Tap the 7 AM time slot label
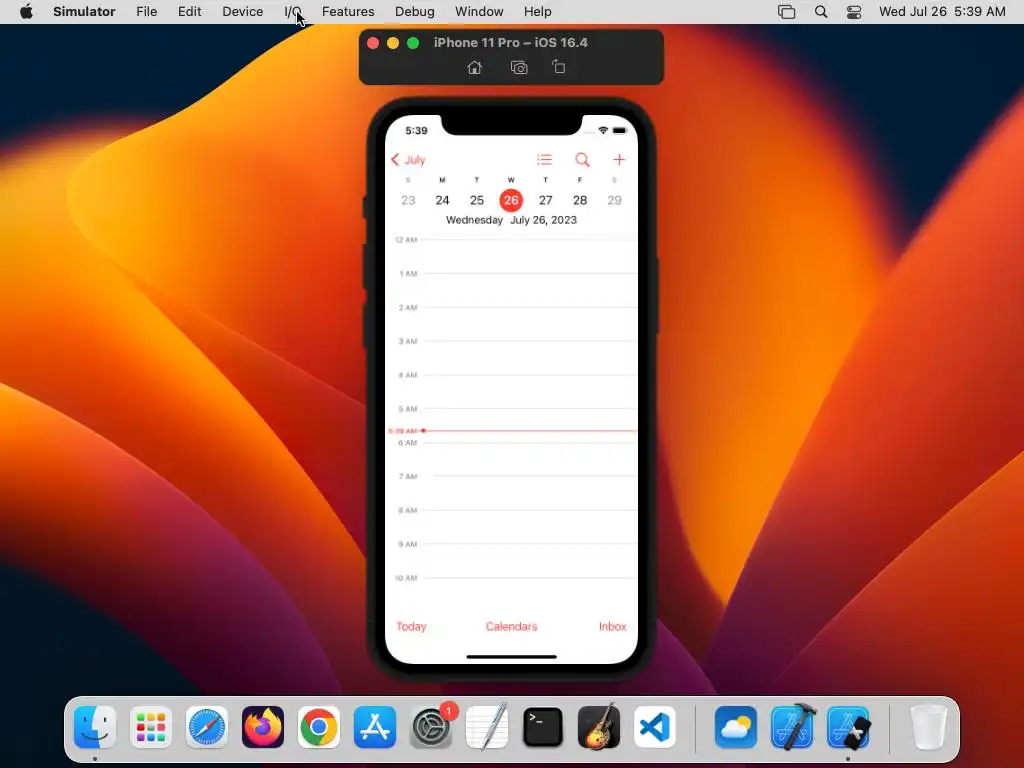The width and height of the screenshot is (1024, 768). pyautogui.click(x=408, y=477)
